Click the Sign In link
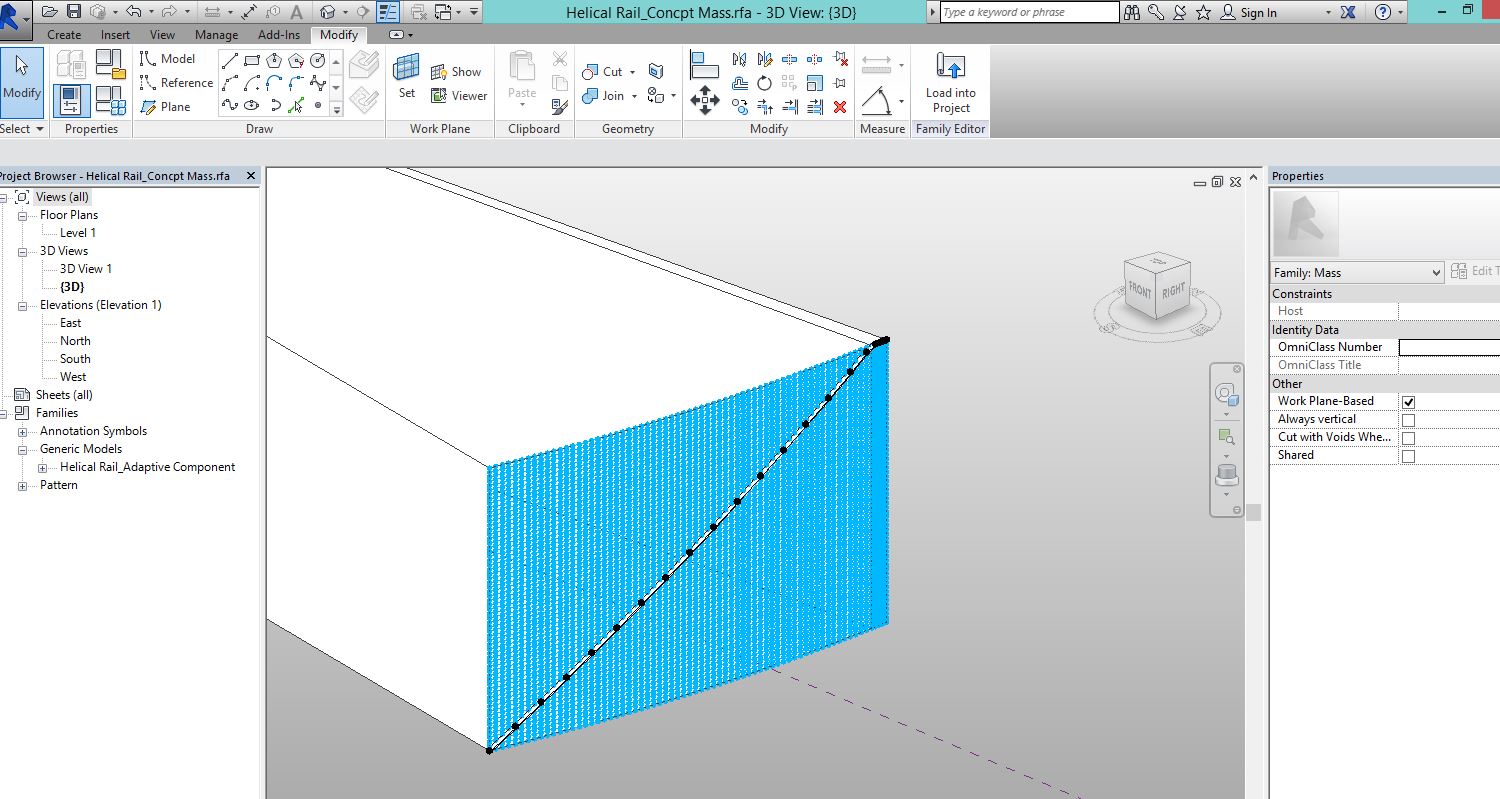Screen dimensions: 1500x799 point(1258,13)
